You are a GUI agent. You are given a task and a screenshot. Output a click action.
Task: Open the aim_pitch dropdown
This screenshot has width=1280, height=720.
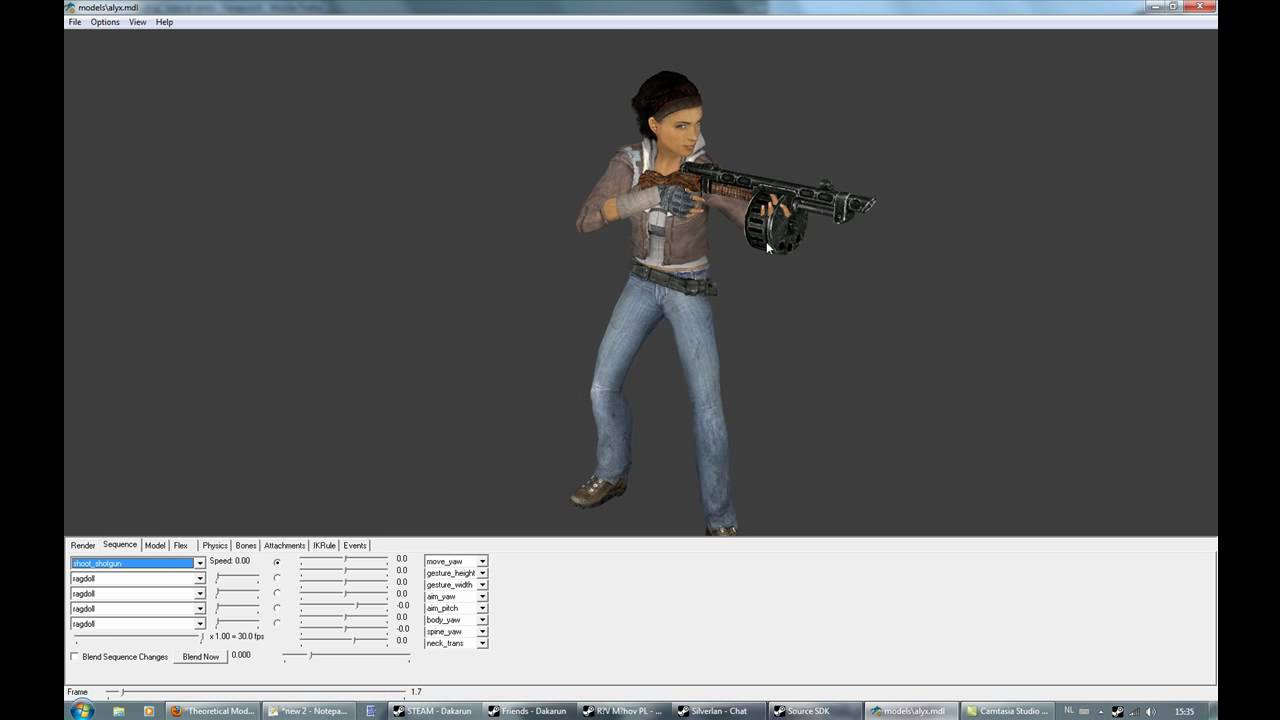pos(482,608)
